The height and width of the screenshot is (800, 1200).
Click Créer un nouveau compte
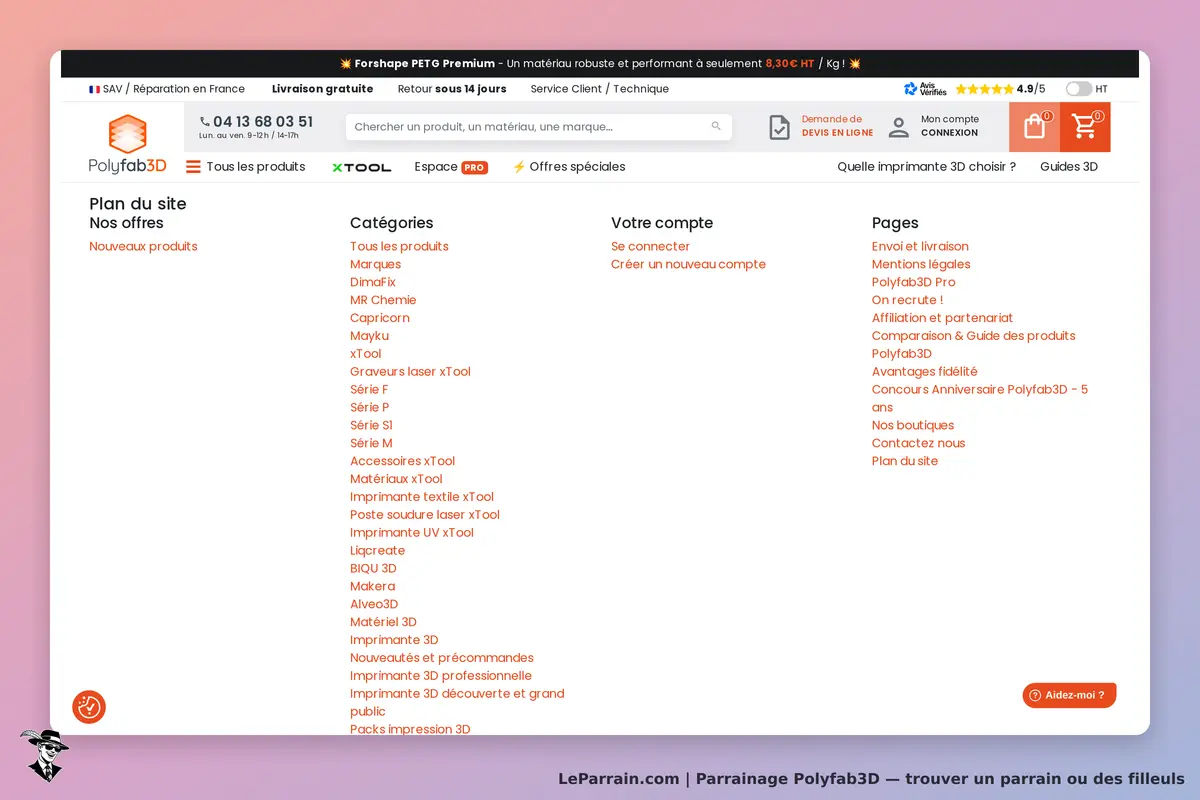point(688,264)
